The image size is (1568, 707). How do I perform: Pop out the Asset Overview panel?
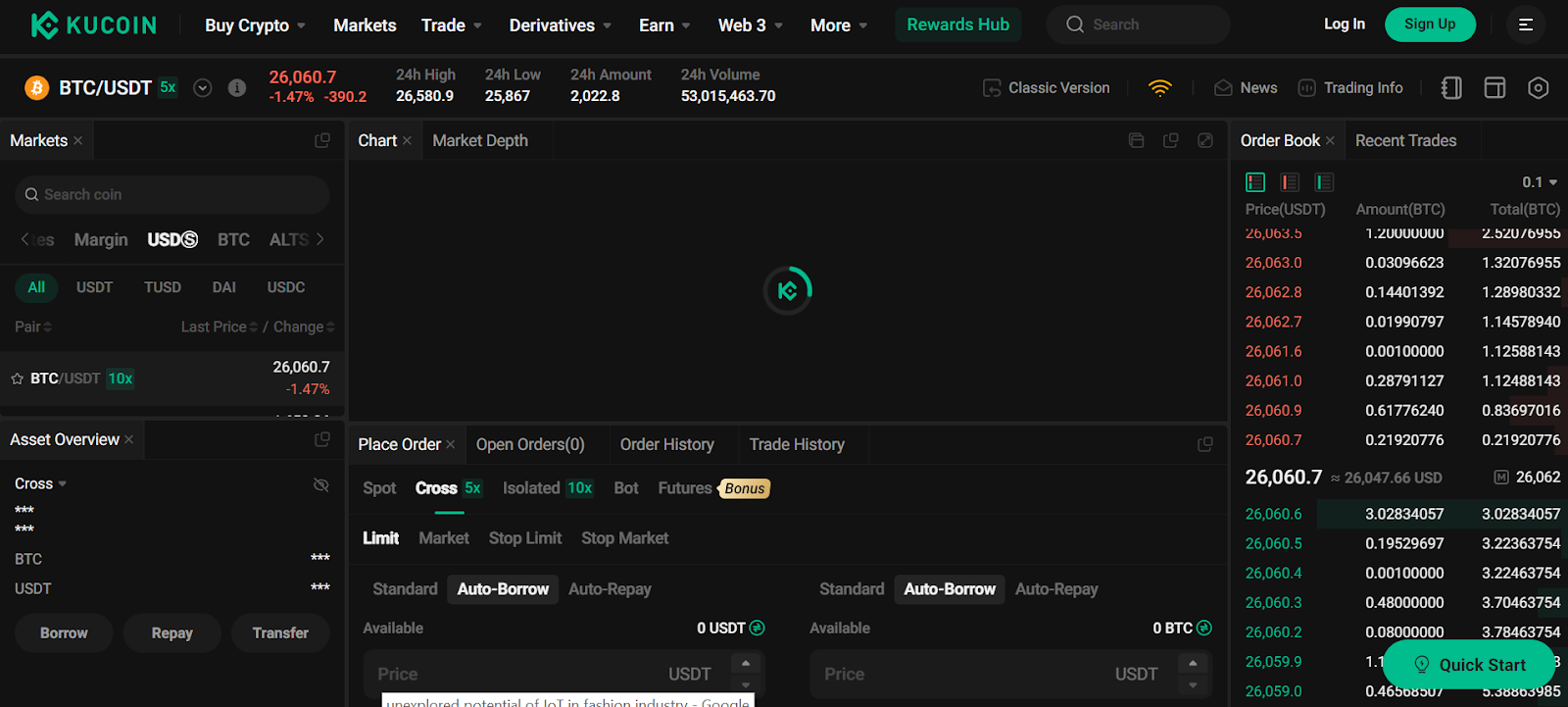point(322,439)
